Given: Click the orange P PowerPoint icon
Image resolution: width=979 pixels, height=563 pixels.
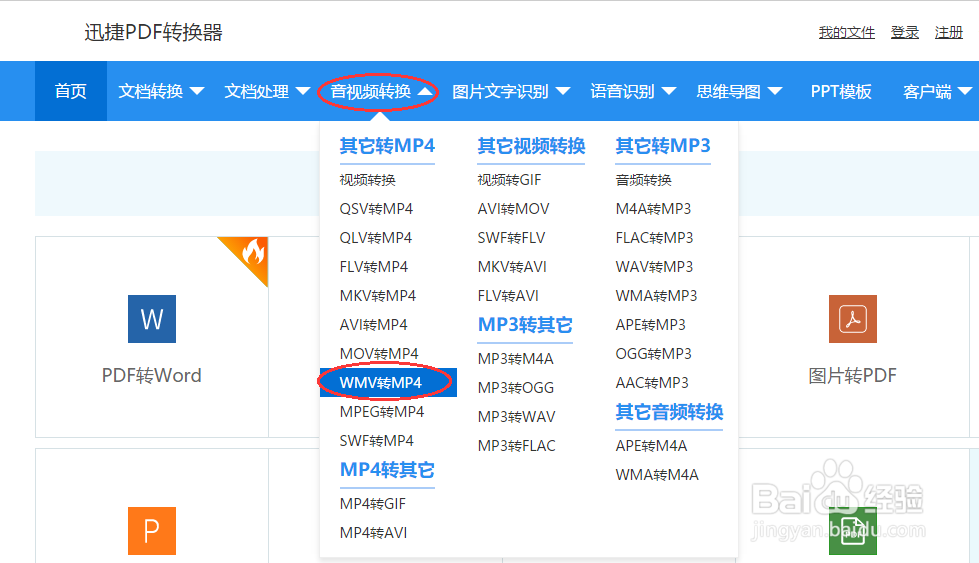Looking at the screenshot, I should point(152,531).
